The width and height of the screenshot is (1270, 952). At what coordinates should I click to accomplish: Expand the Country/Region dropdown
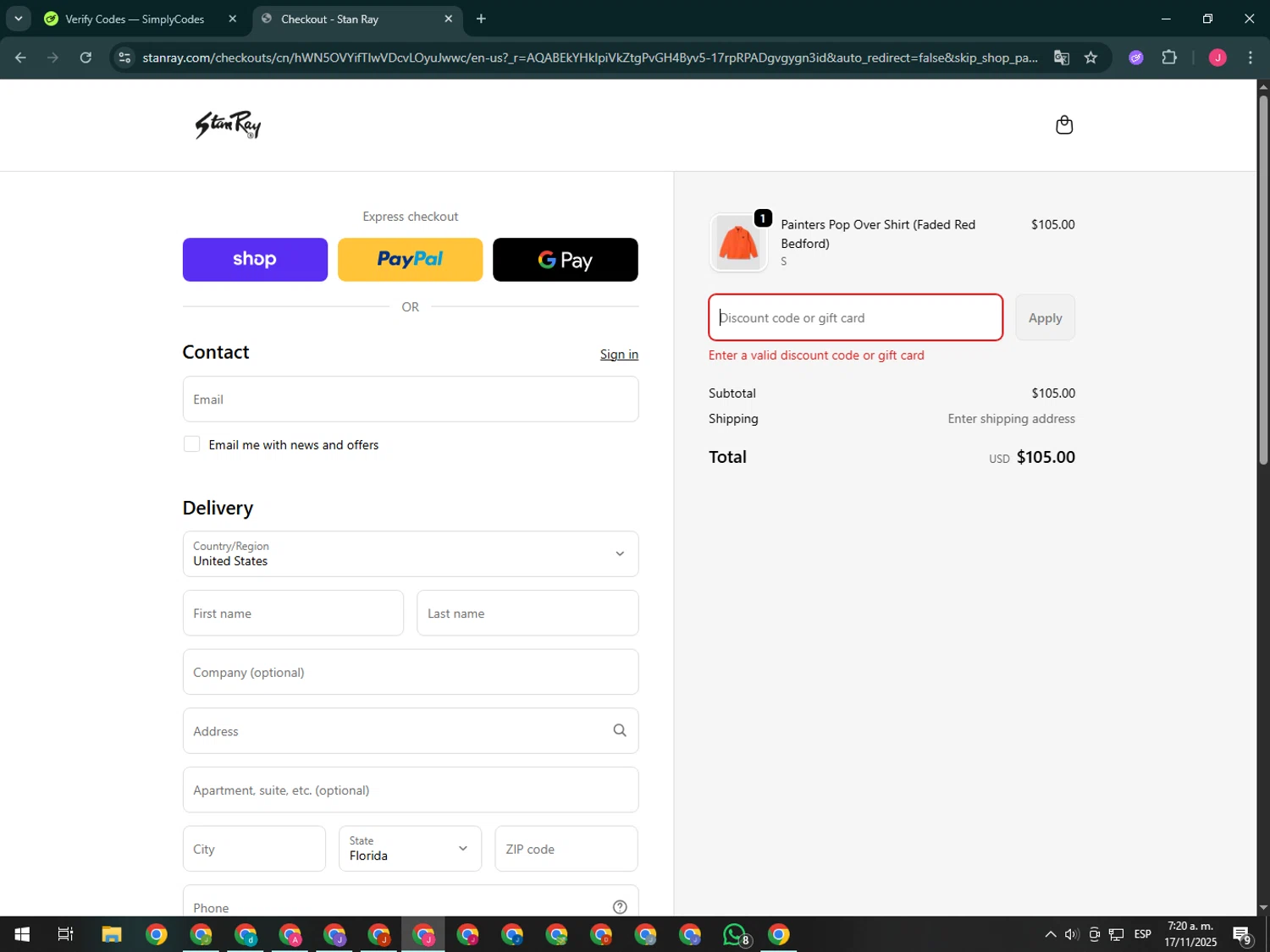point(411,554)
